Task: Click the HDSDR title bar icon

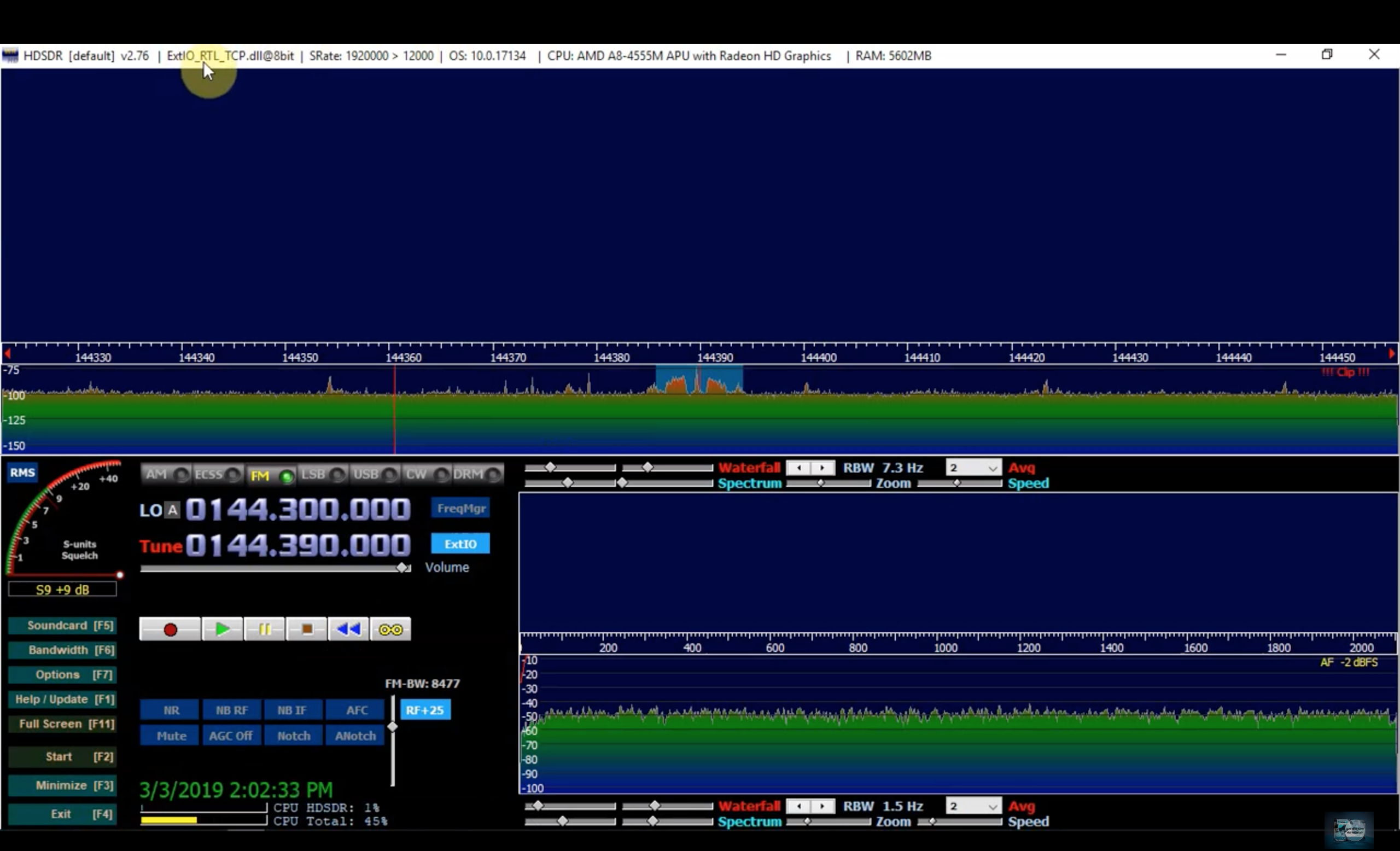Action: [x=10, y=56]
